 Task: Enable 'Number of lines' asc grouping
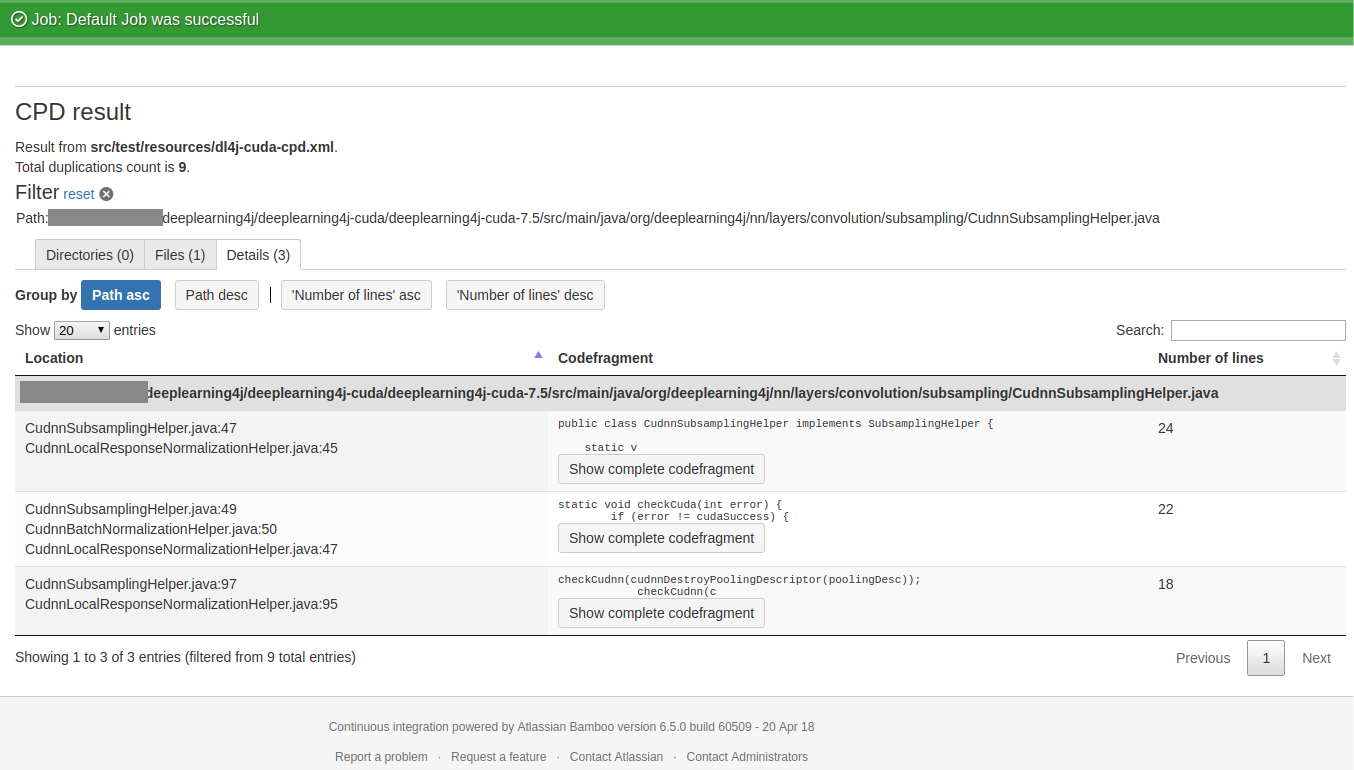(355, 294)
